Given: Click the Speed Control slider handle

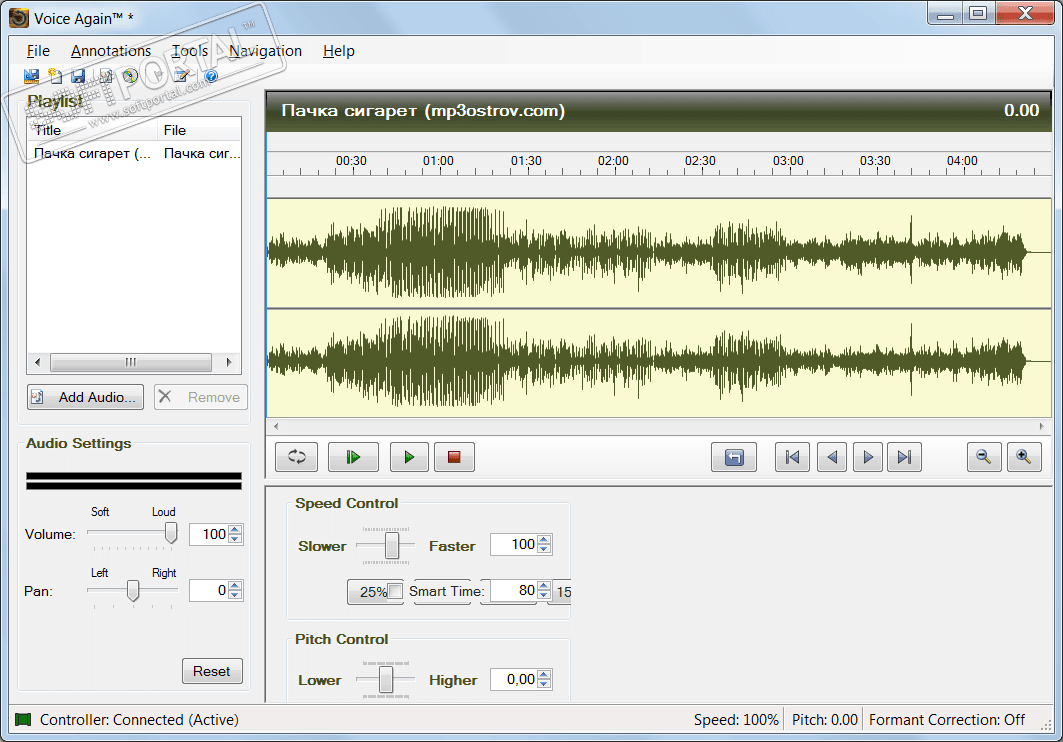Looking at the screenshot, I should pyautogui.click(x=392, y=545).
